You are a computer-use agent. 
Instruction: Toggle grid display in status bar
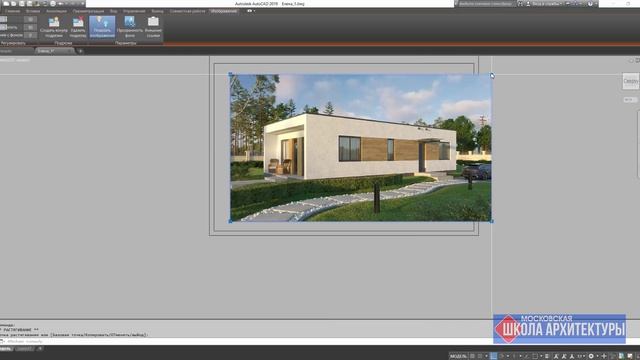(x=472, y=356)
